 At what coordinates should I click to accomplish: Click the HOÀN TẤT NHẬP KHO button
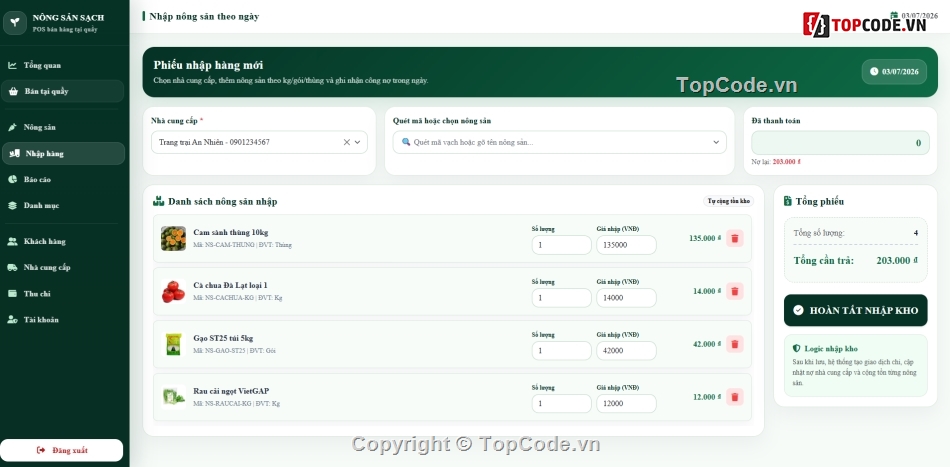855,310
